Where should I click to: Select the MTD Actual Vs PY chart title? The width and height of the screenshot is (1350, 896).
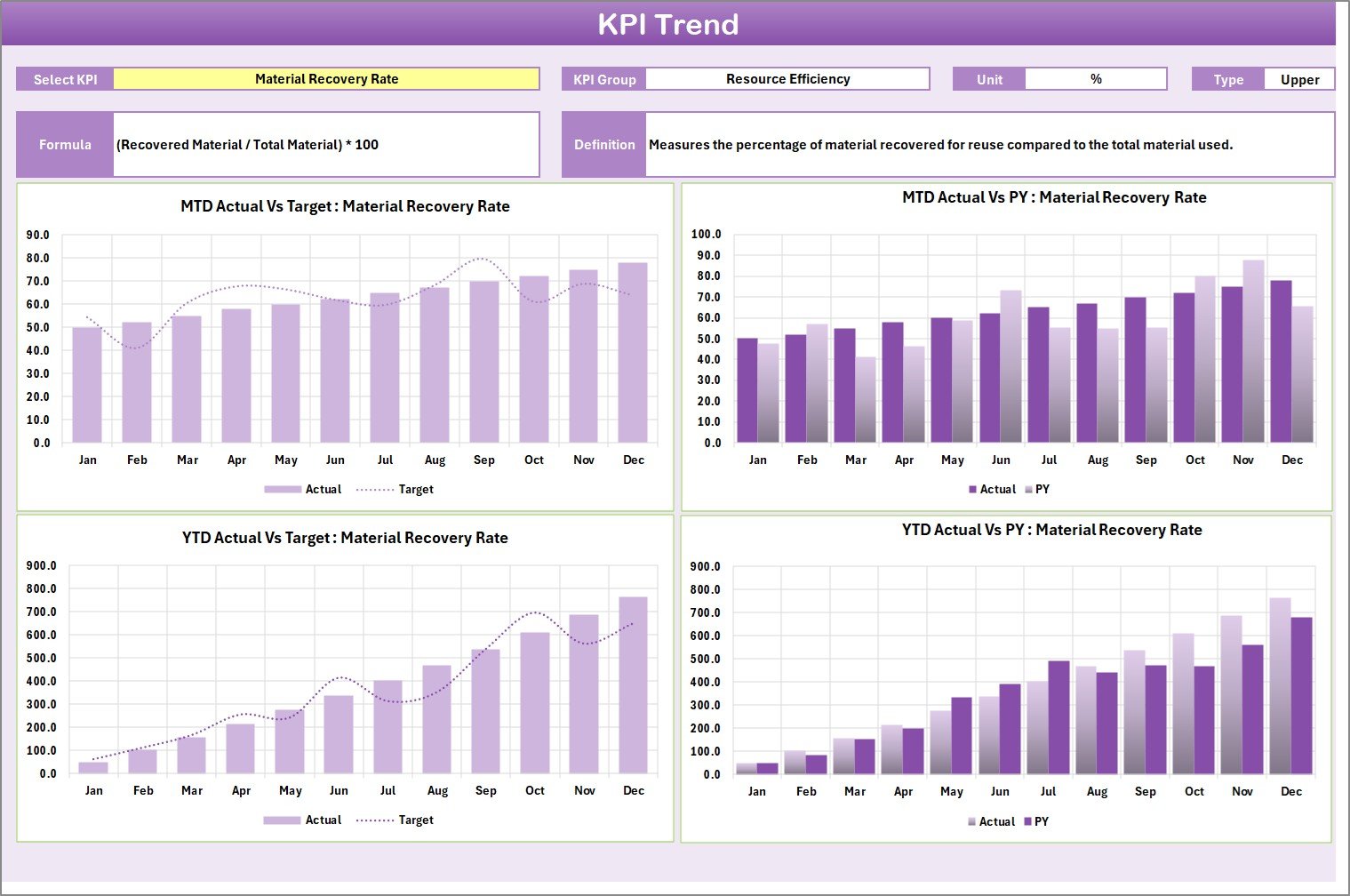(x=1054, y=197)
